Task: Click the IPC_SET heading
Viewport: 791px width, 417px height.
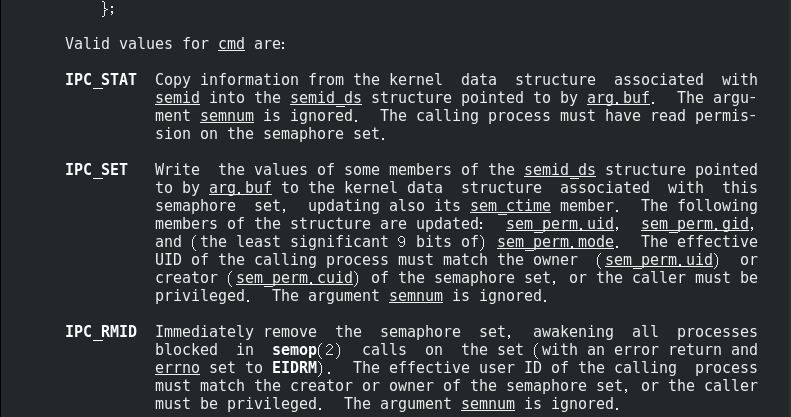Action: (96, 170)
